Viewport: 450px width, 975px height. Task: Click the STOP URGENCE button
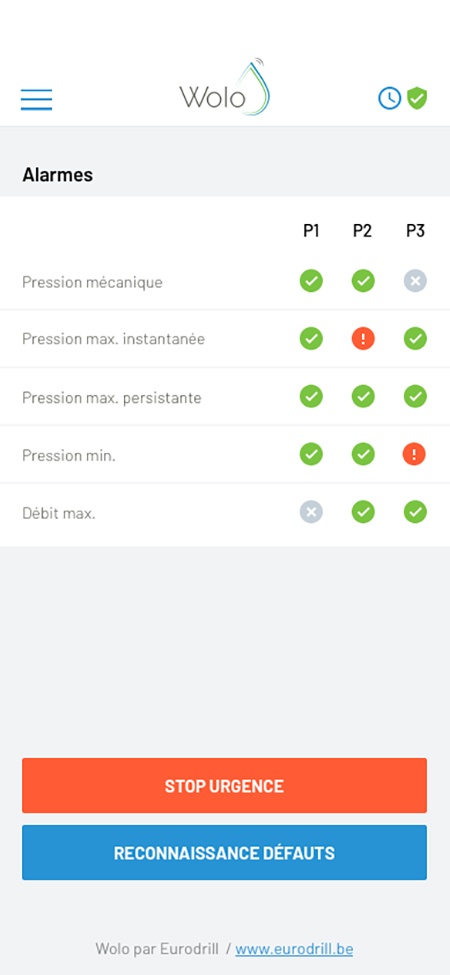pos(224,785)
